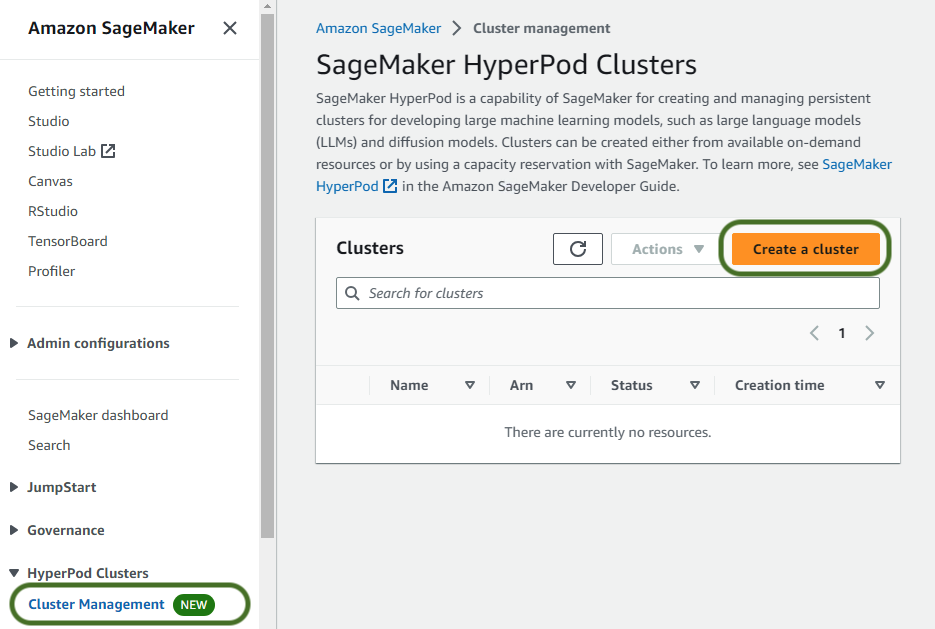Open SageMaker dashboard
The width and height of the screenshot is (935, 629).
tap(98, 415)
